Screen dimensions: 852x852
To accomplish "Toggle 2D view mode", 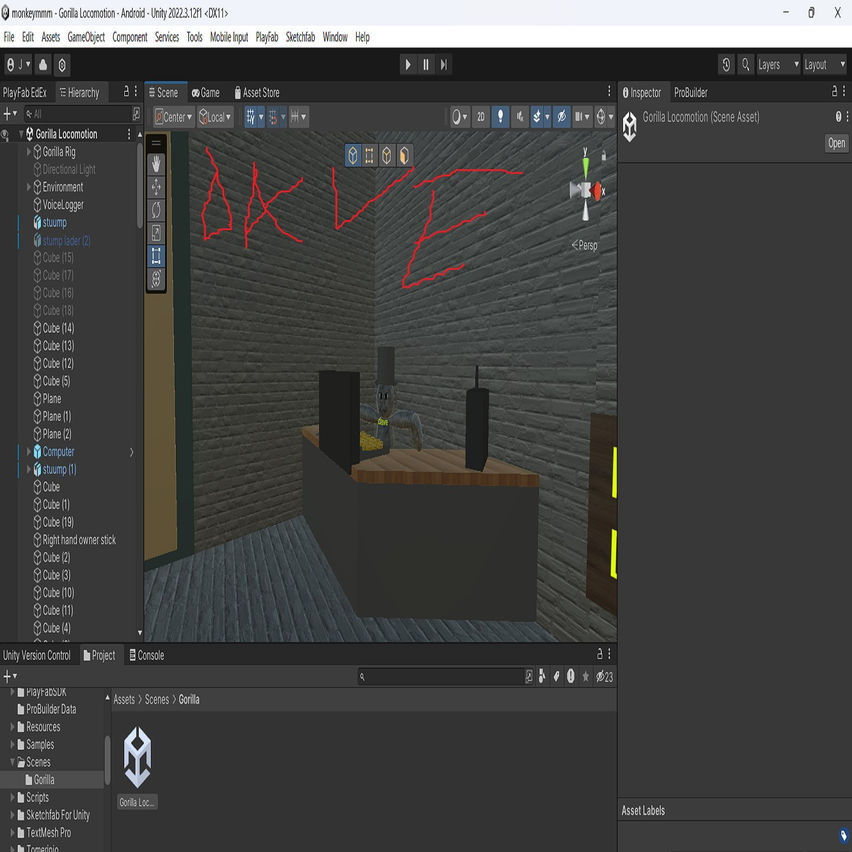I will point(481,116).
